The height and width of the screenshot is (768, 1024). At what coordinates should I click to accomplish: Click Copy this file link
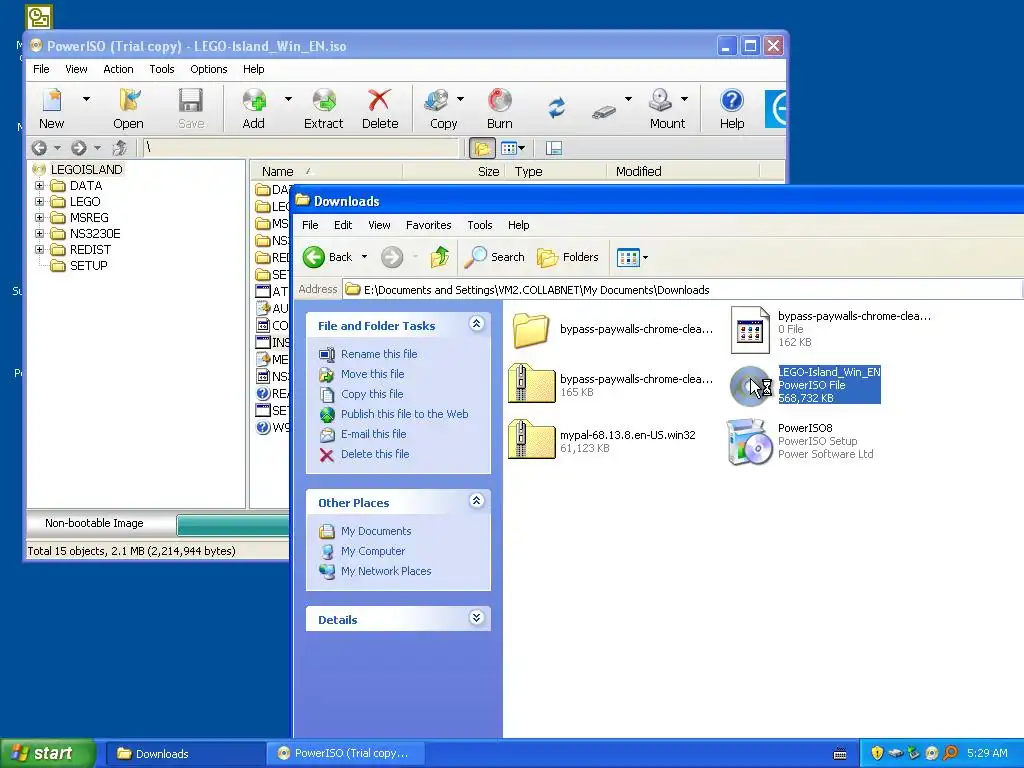pos(372,394)
